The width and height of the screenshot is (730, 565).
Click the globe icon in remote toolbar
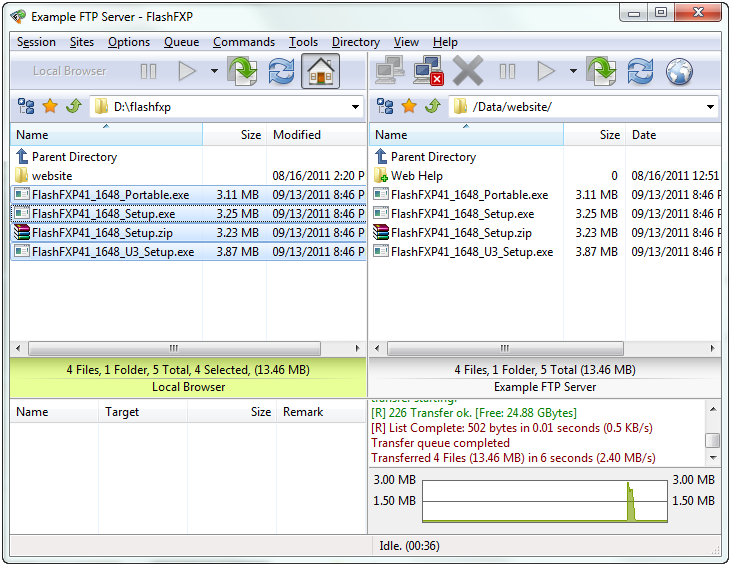click(679, 72)
